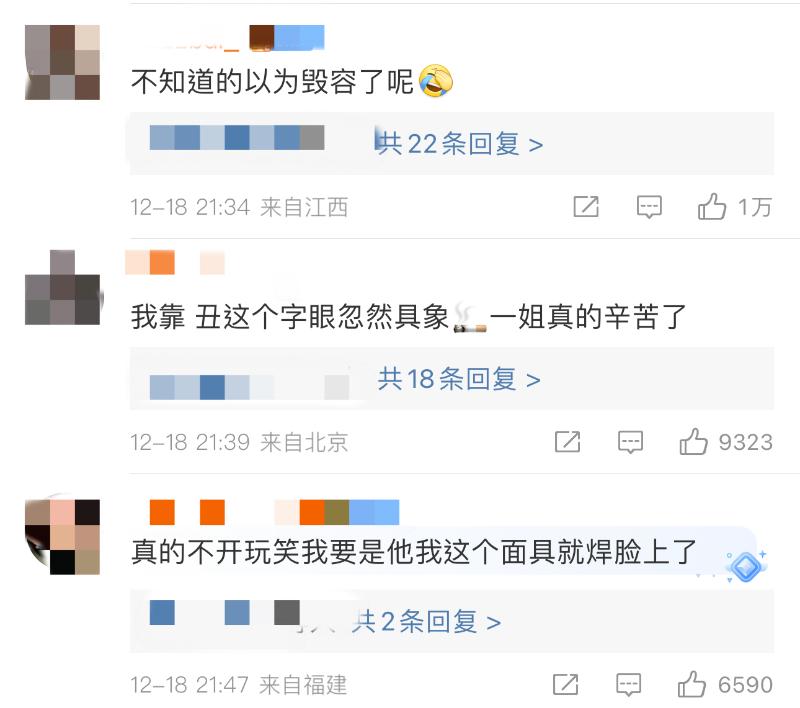
Task: Share the comment posted from 江西
Action: 586,207
